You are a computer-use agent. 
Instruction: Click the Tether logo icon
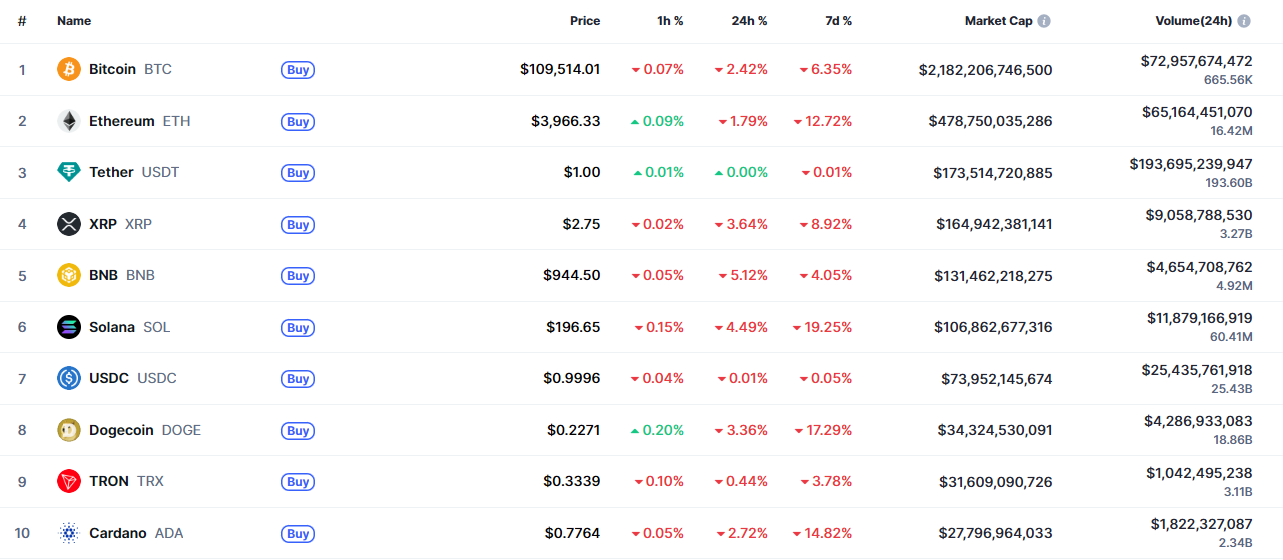69,172
